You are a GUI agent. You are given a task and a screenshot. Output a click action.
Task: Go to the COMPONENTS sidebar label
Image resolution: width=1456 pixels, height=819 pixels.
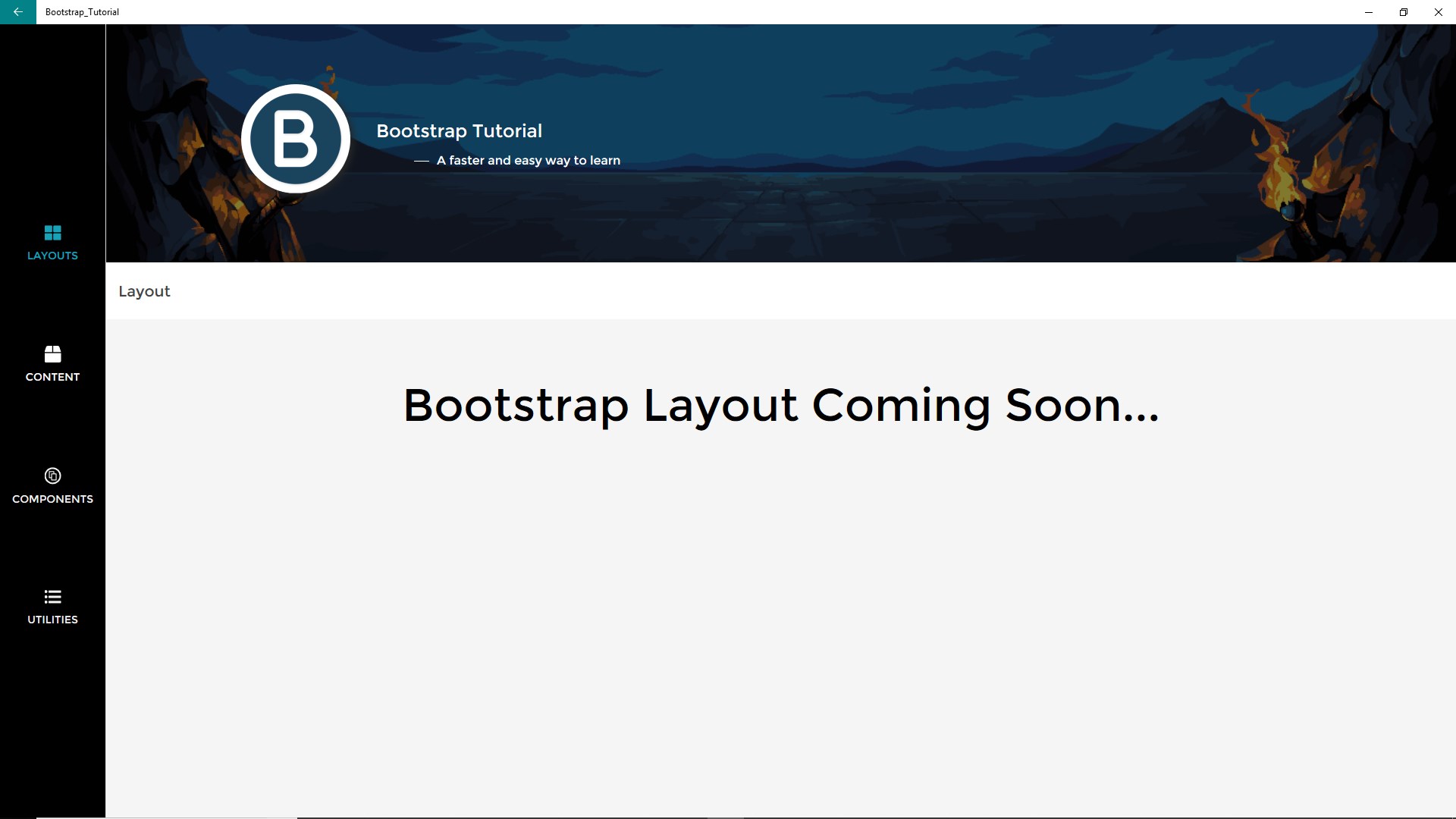(x=52, y=499)
